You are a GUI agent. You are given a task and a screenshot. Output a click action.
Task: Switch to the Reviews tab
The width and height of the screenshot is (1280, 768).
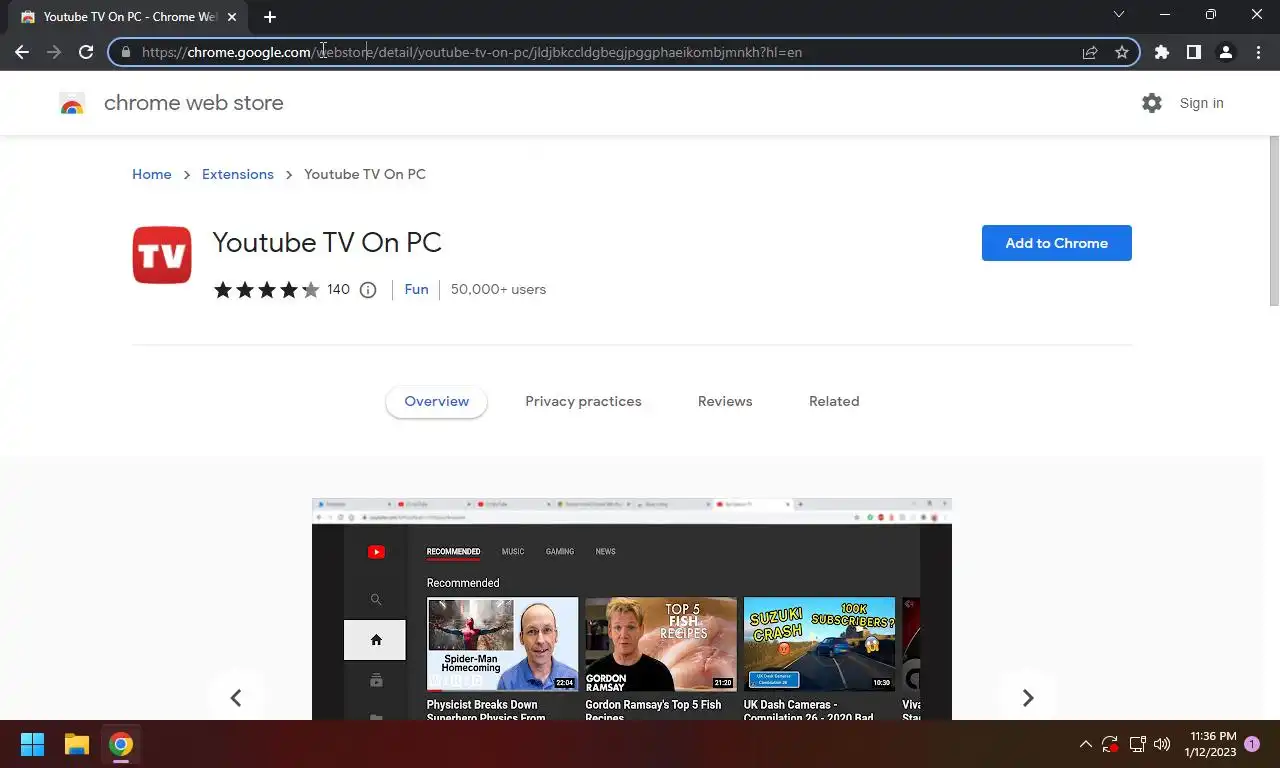(725, 401)
